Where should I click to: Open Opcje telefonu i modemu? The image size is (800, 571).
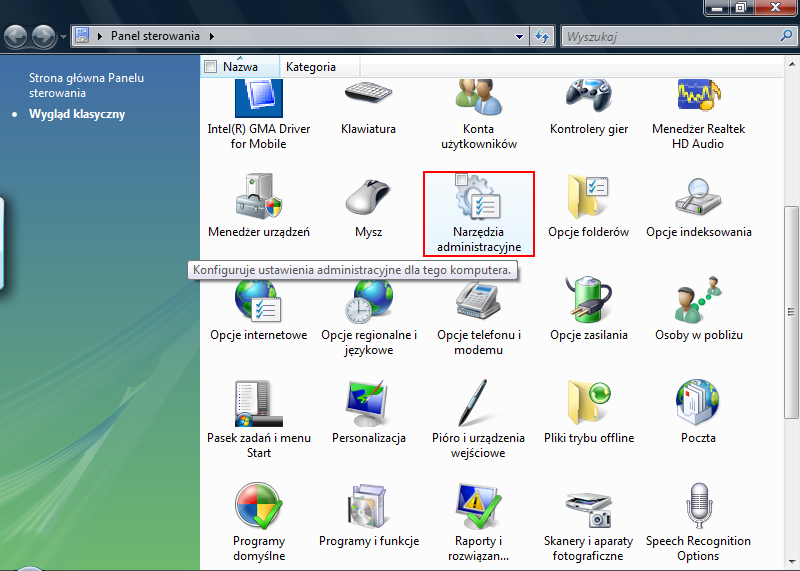click(x=478, y=303)
